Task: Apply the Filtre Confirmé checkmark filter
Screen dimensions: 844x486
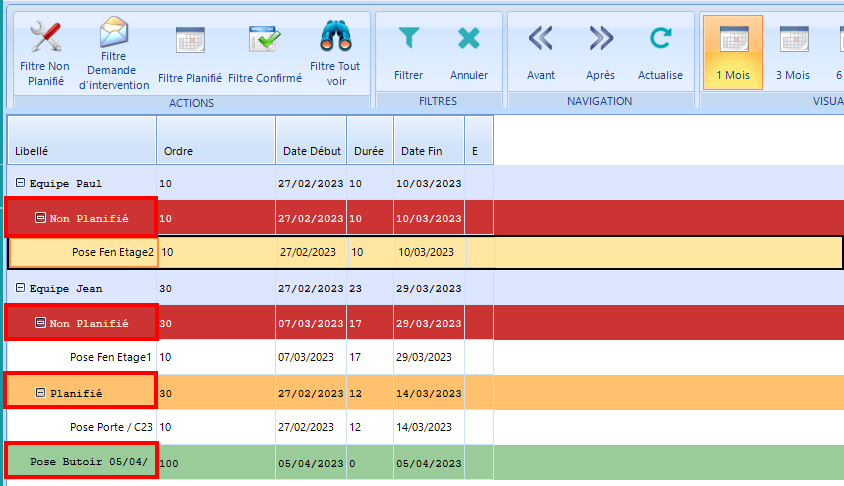Action: tap(265, 40)
